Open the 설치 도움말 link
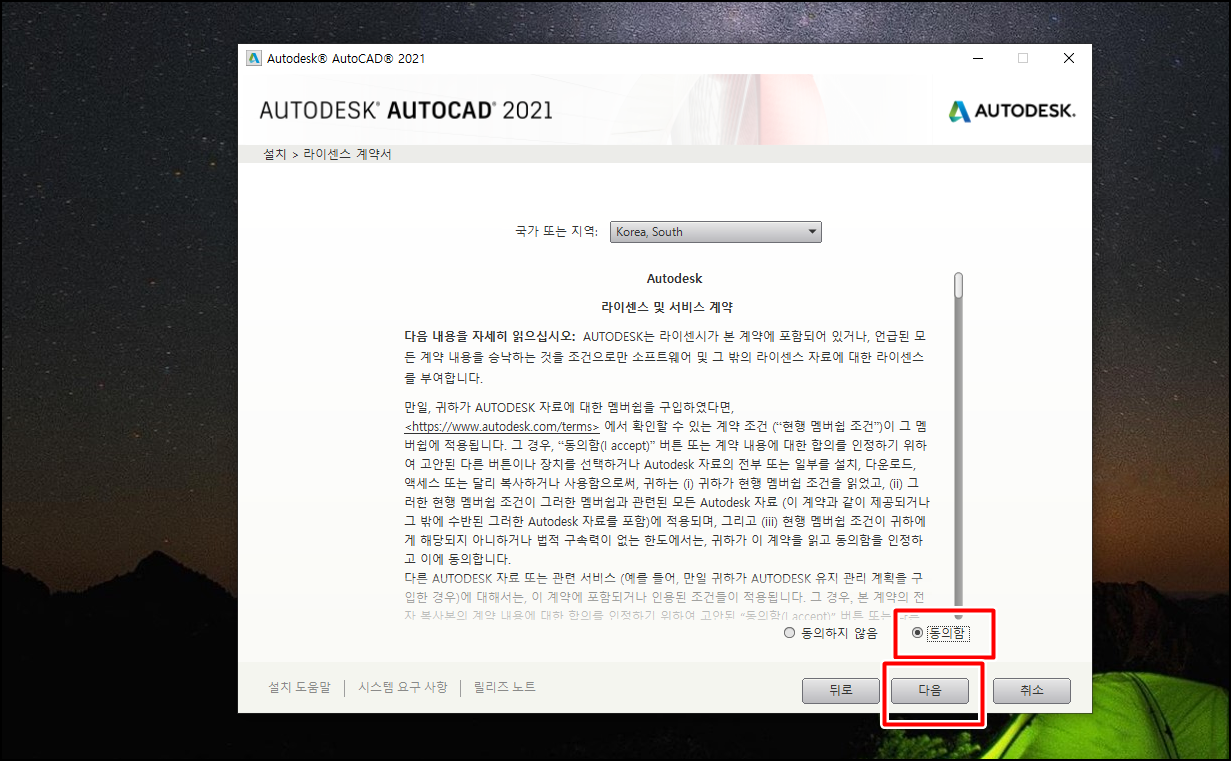This screenshot has width=1231, height=761. pyautogui.click(x=299, y=687)
